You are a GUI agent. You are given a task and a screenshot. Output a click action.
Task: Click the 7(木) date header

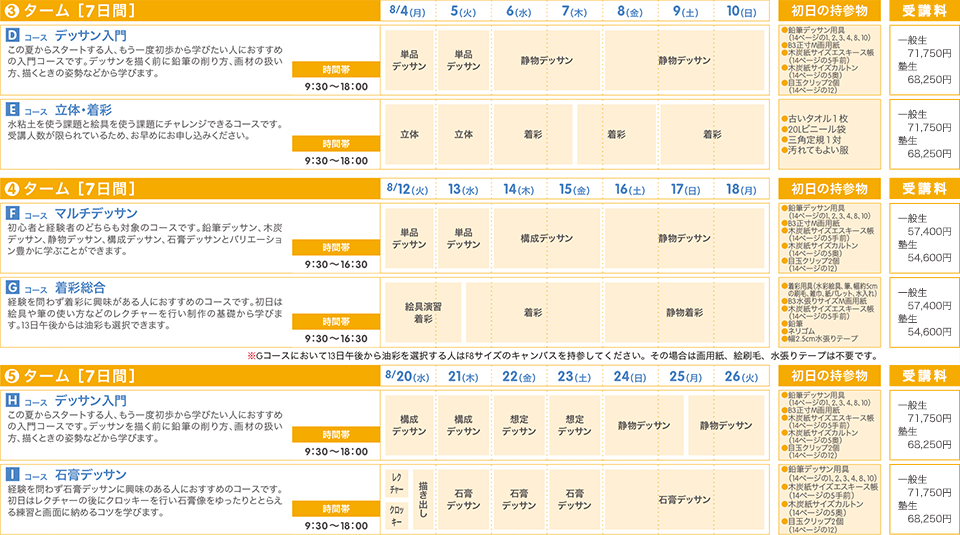(x=574, y=11)
